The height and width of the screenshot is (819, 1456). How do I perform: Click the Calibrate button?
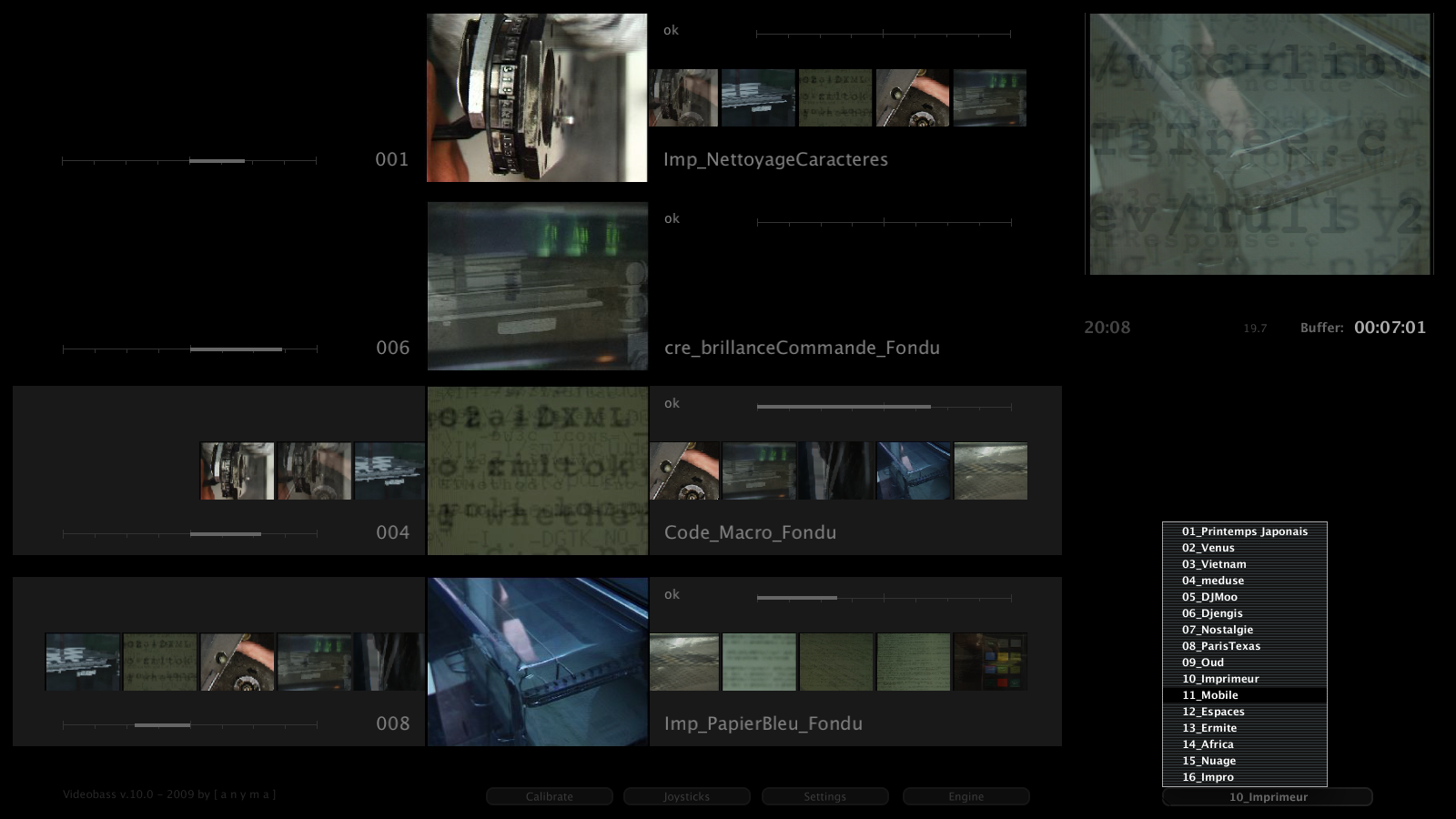[549, 796]
